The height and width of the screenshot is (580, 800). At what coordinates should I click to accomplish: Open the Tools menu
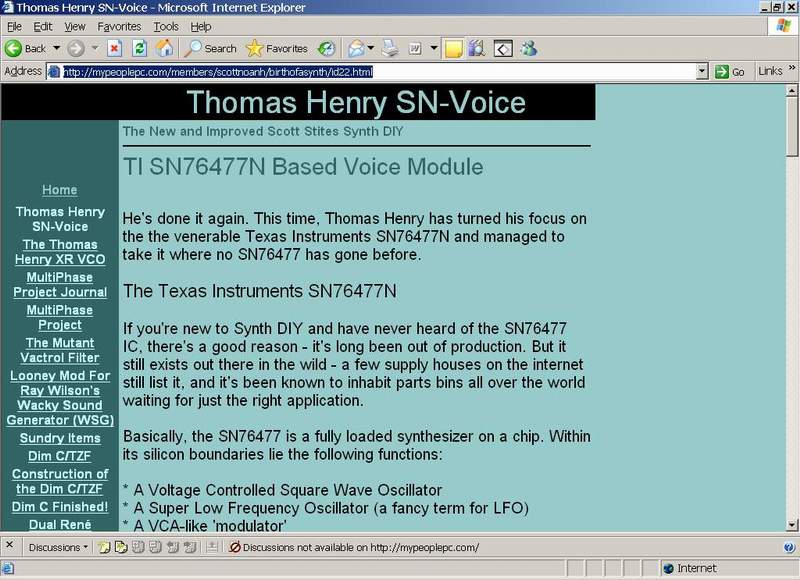click(166, 26)
